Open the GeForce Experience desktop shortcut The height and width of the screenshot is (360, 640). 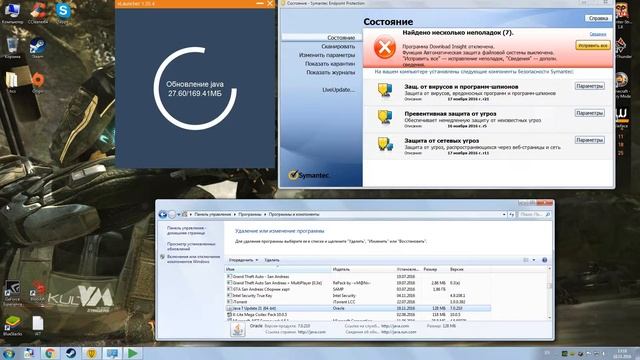pyautogui.click(x=12, y=292)
